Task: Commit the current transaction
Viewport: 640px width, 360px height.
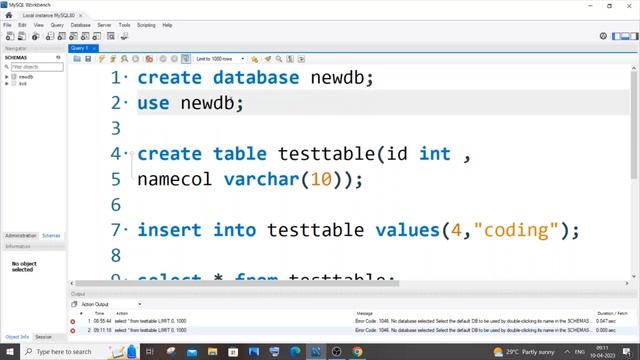Action: (163, 59)
